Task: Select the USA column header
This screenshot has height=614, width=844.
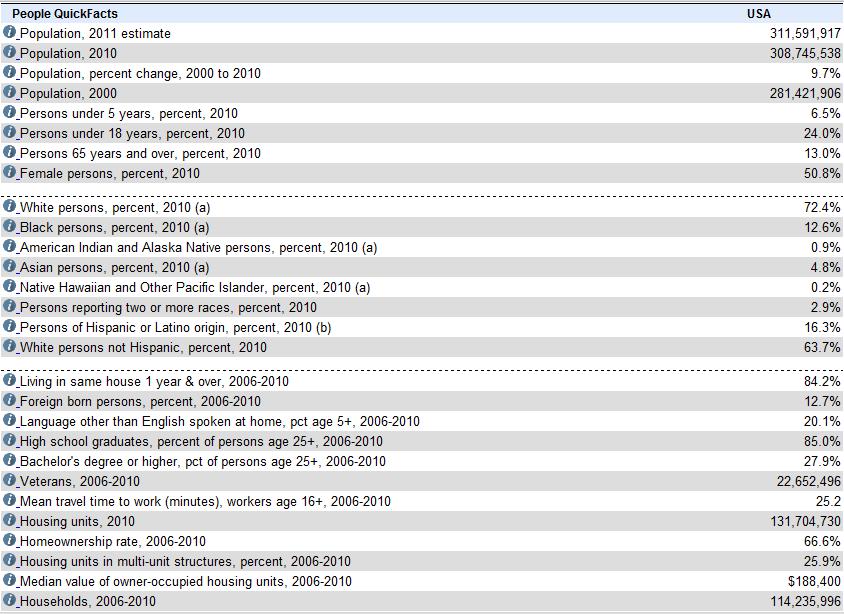Action: pyautogui.click(x=759, y=13)
